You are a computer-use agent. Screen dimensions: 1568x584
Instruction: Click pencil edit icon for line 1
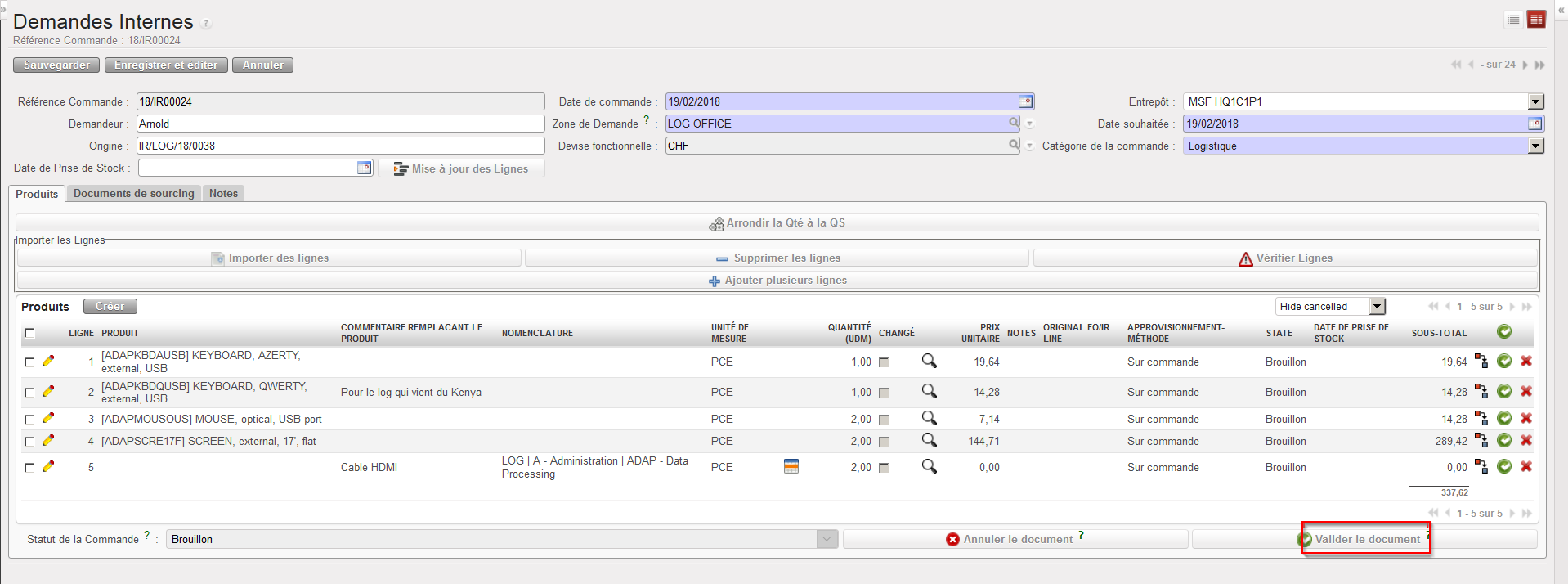tap(48, 361)
